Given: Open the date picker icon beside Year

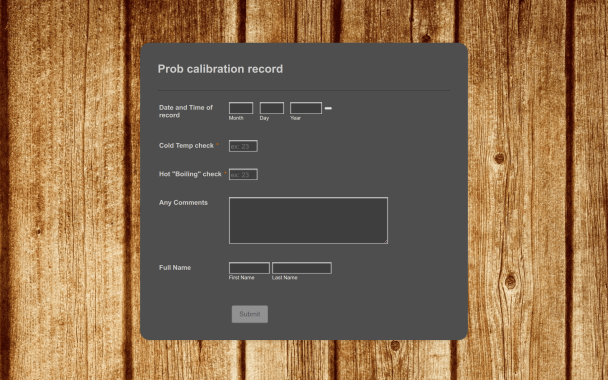Looking at the screenshot, I should 328,108.
